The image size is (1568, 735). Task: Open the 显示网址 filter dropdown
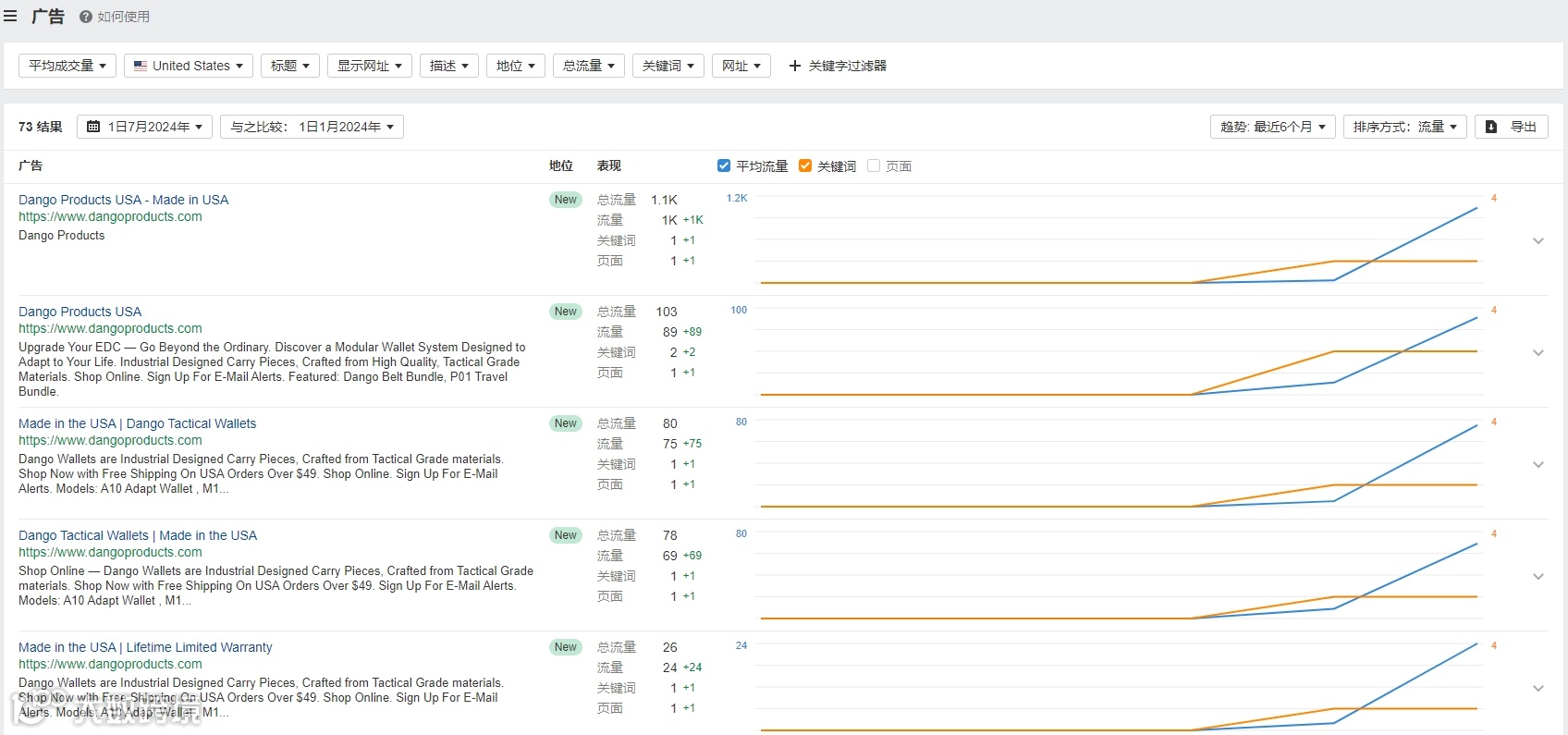pyautogui.click(x=370, y=66)
